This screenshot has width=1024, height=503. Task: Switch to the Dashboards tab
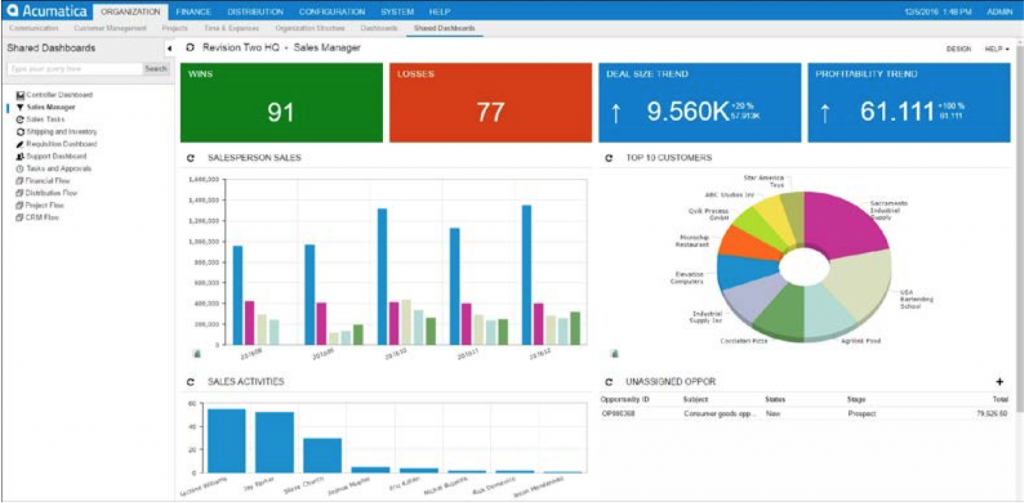pos(379,29)
